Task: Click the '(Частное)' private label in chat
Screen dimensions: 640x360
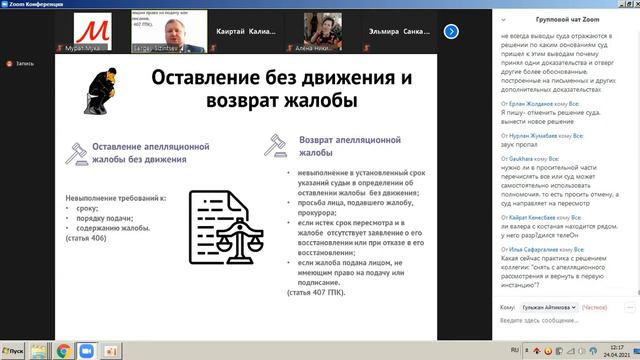Action: point(594,307)
